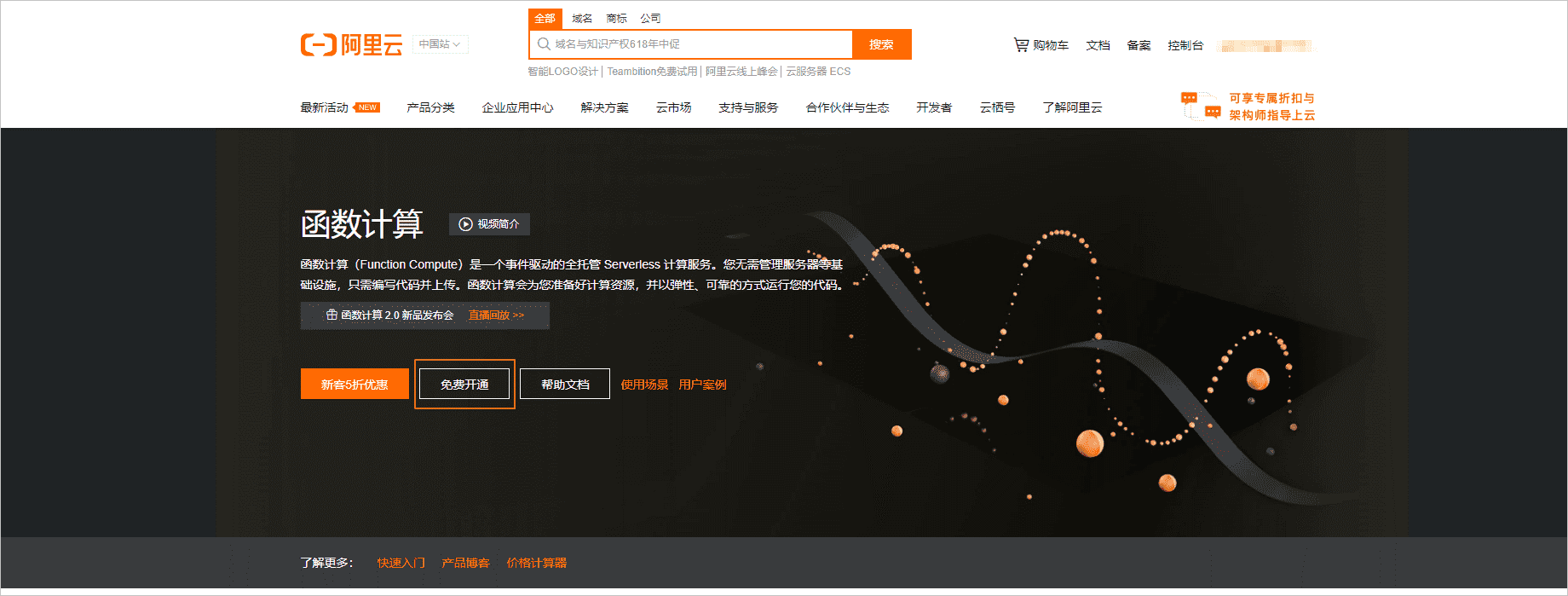Click the blurred account name
1568x596 pixels.
pyautogui.click(x=1265, y=46)
